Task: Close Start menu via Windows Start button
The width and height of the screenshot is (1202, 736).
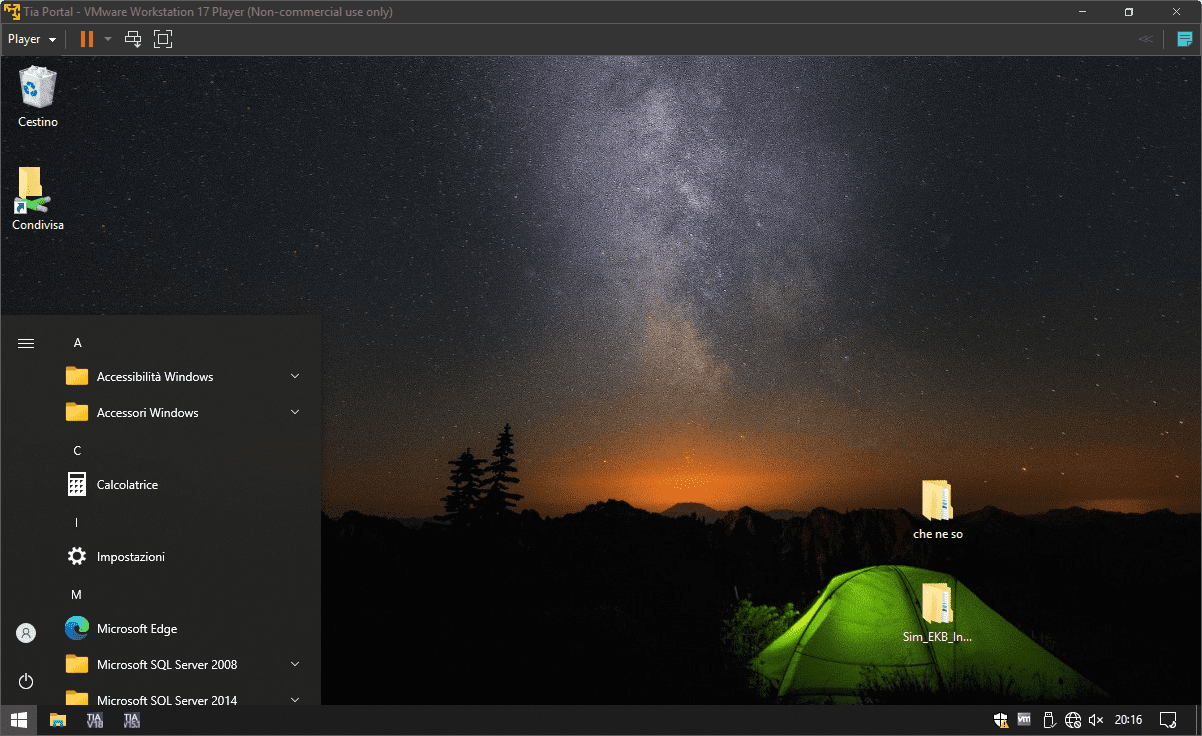Action: click(18, 720)
